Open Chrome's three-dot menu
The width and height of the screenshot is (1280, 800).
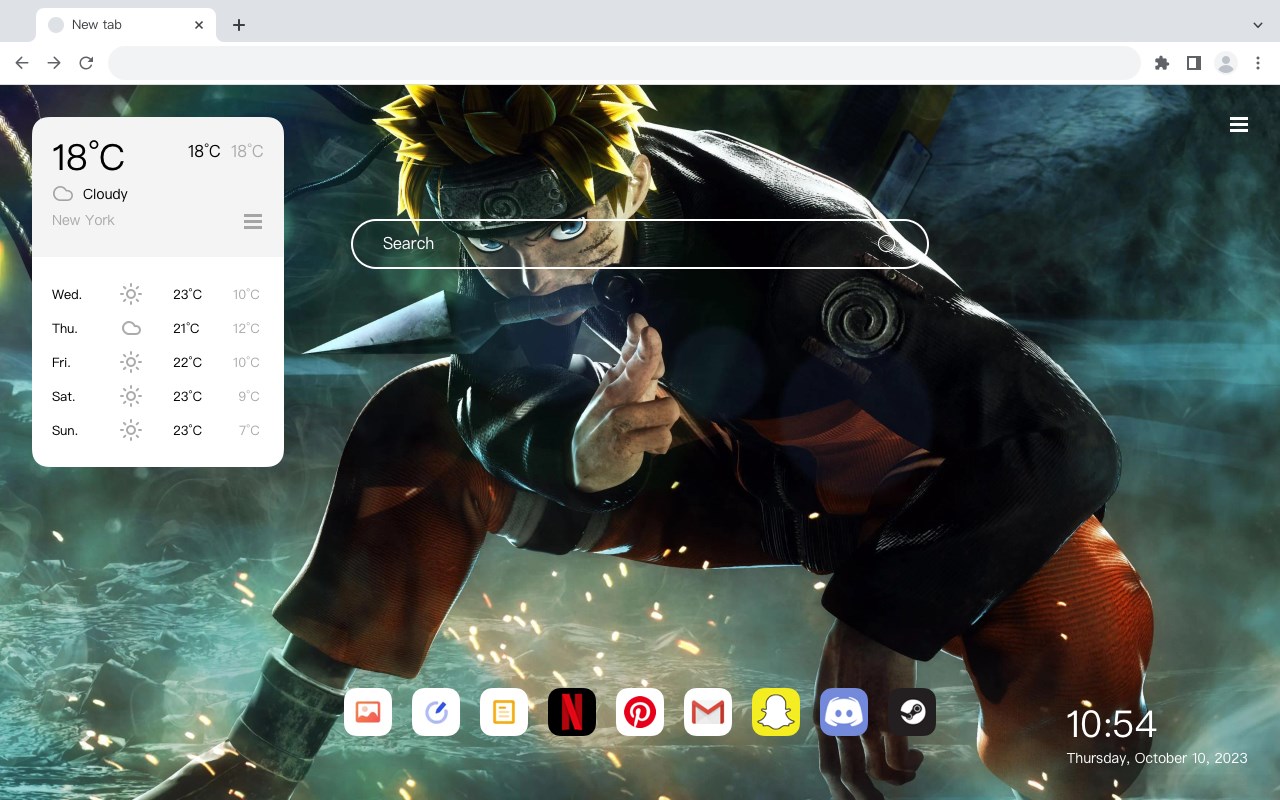click(x=1258, y=63)
